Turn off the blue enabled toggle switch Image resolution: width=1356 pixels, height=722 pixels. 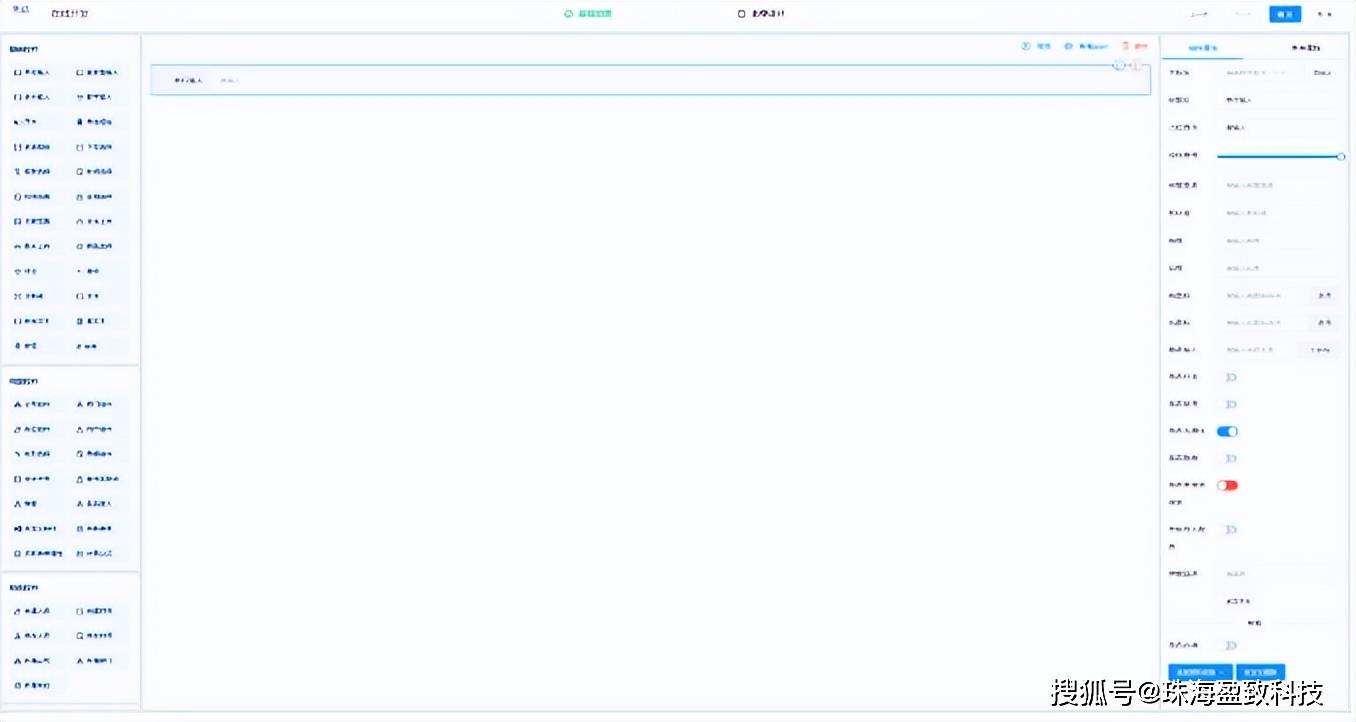tap(1227, 431)
